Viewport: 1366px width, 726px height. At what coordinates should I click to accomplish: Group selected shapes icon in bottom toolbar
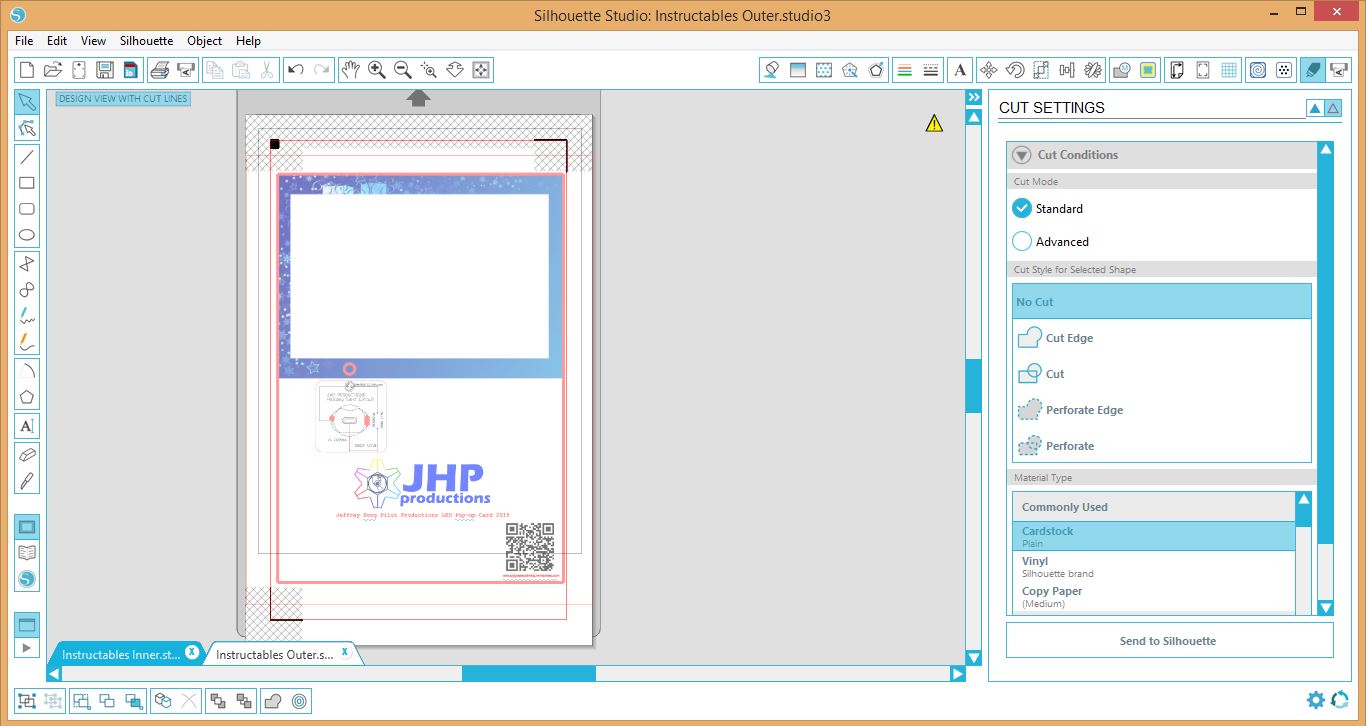pyautogui.click(x=27, y=701)
